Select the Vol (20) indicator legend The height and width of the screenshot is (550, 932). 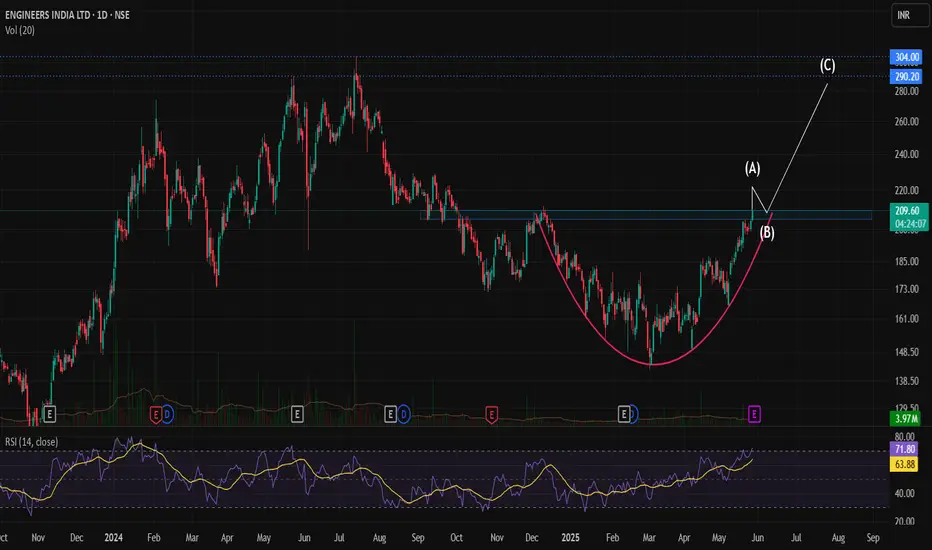[x=20, y=30]
